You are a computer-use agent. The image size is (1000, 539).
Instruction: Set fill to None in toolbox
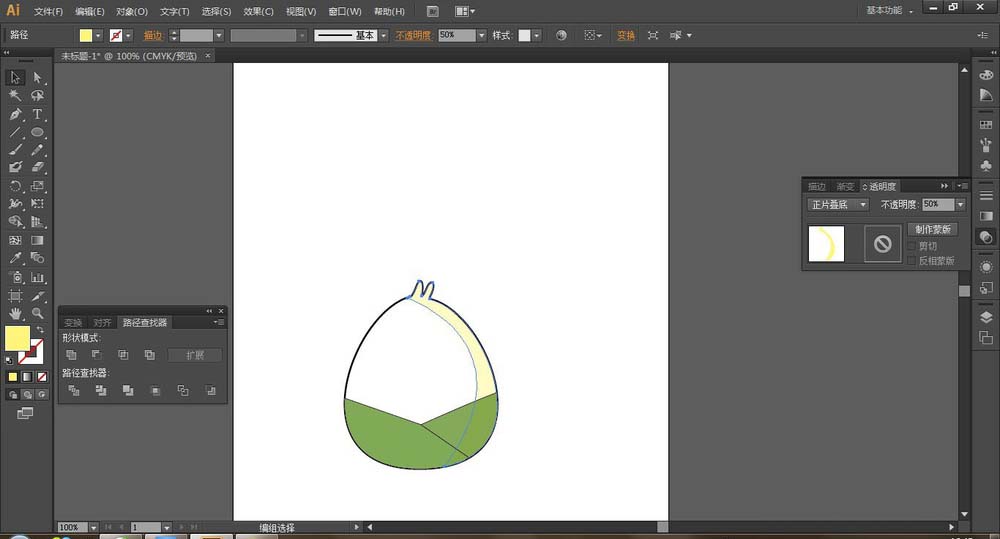click(x=41, y=377)
